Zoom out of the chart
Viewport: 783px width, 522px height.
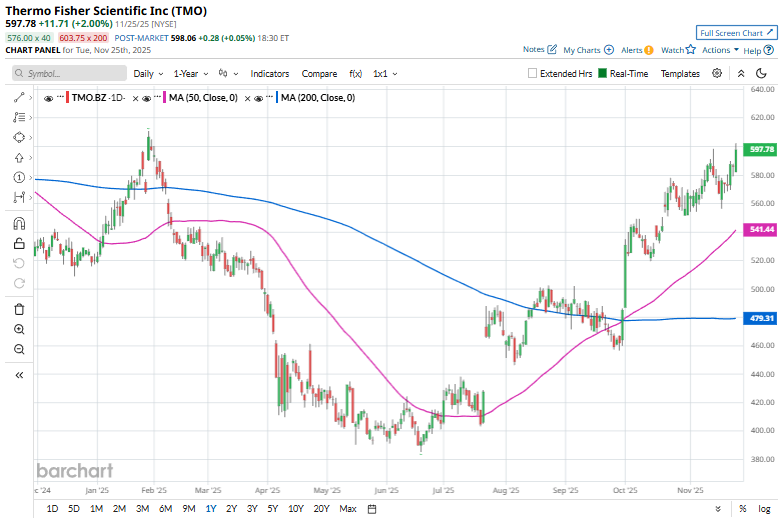(x=19, y=349)
